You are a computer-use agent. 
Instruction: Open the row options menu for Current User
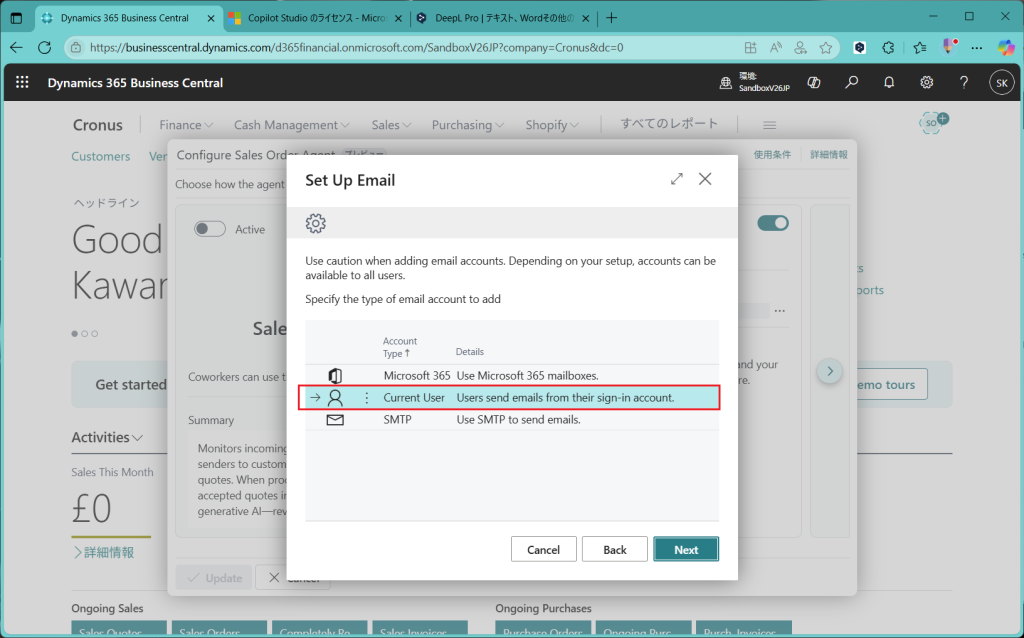(366, 398)
